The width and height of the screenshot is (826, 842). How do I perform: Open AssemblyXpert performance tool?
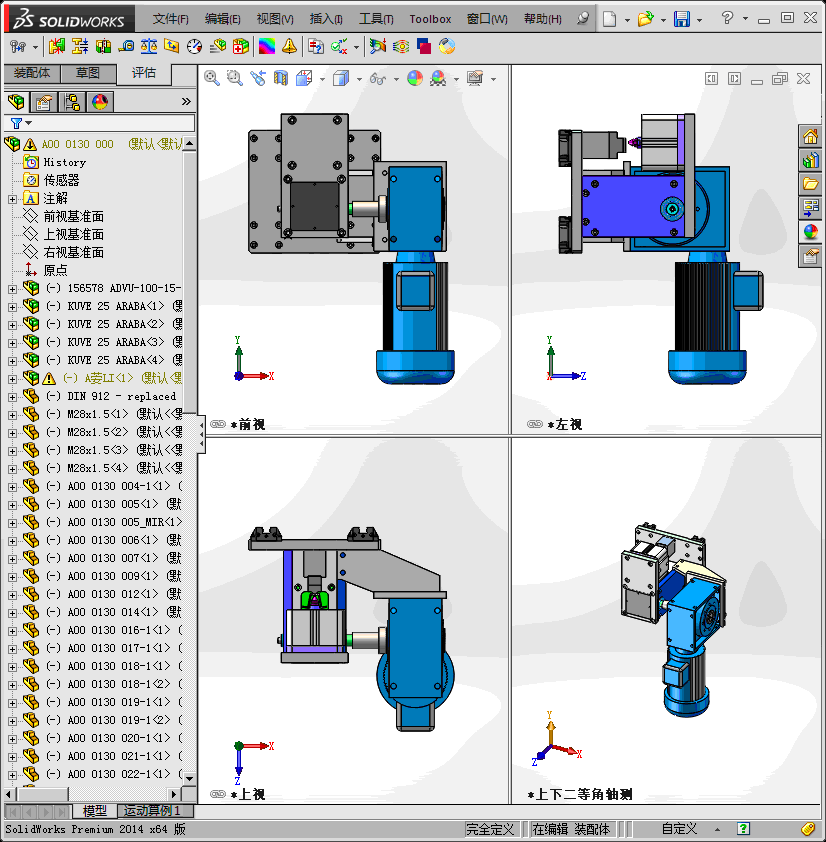click(x=218, y=47)
